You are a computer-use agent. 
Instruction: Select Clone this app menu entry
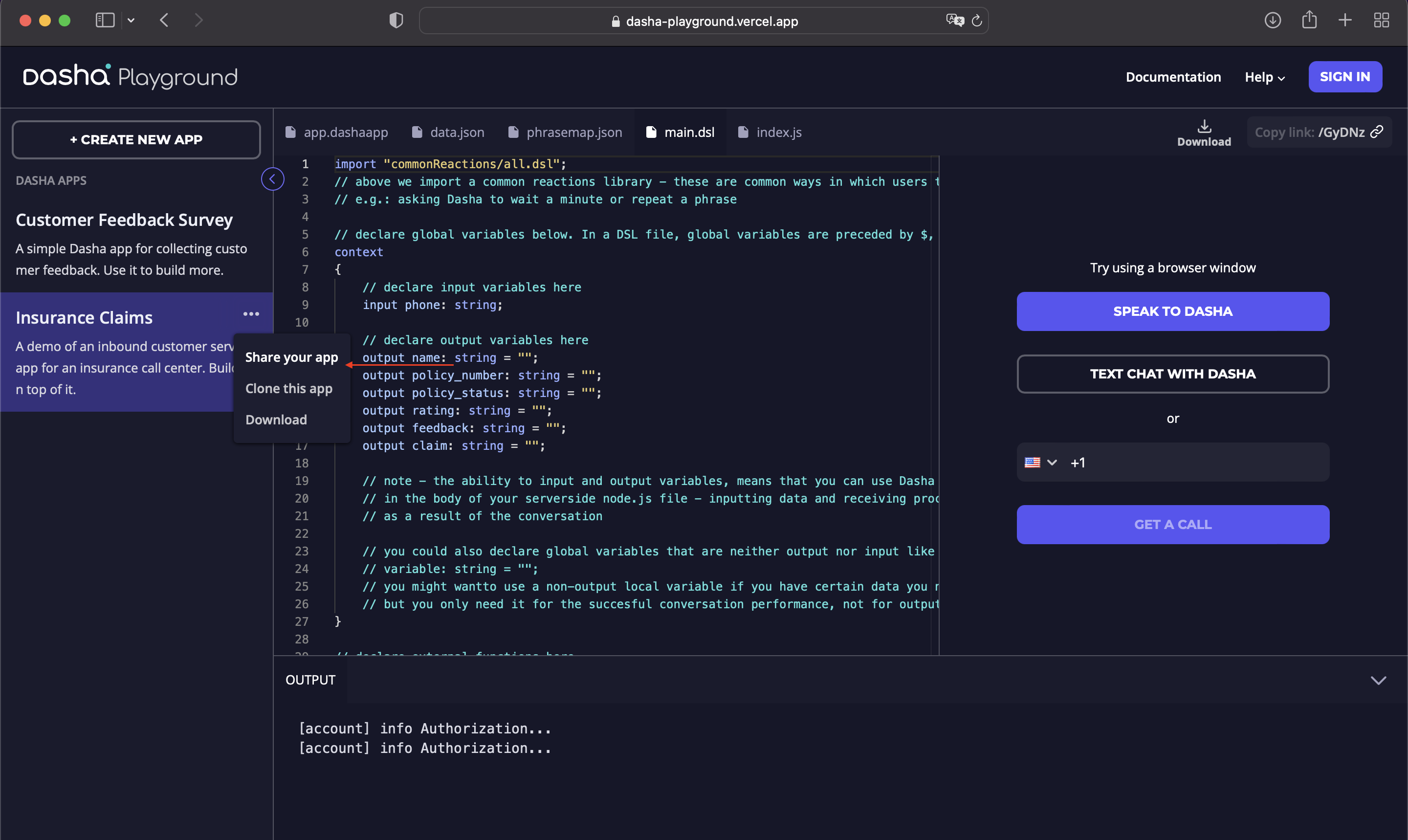[288, 388]
